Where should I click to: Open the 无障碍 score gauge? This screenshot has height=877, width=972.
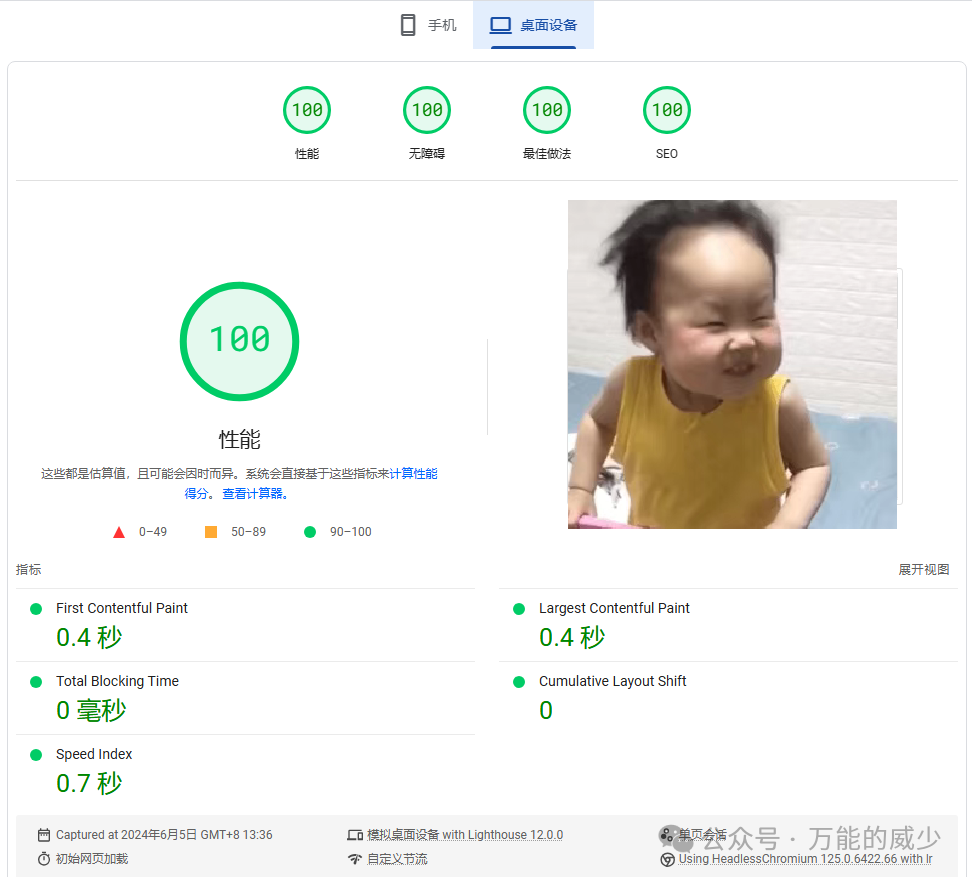[427, 110]
